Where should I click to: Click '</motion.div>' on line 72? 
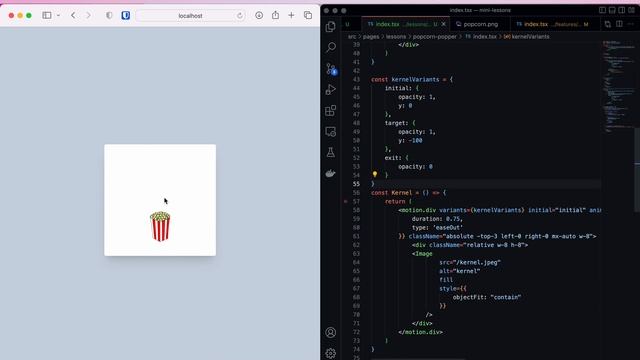click(x=420, y=332)
